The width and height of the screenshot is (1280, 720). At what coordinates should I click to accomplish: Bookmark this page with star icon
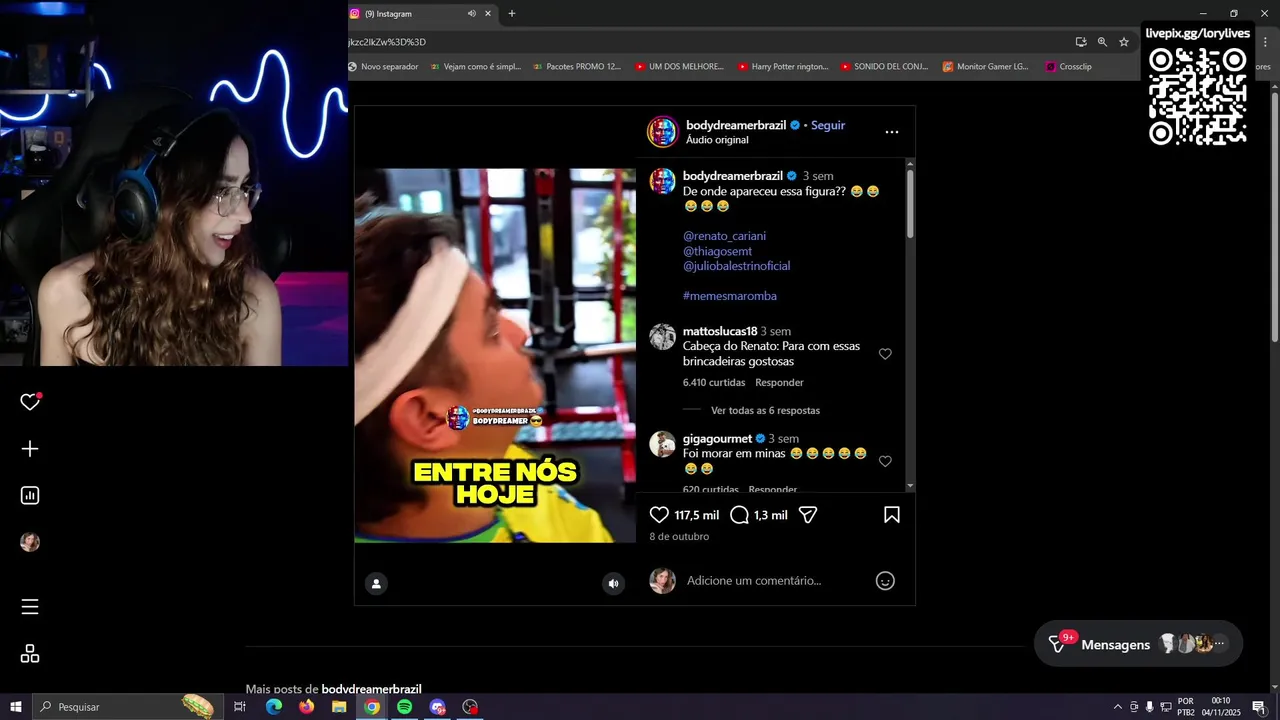coord(1124,42)
